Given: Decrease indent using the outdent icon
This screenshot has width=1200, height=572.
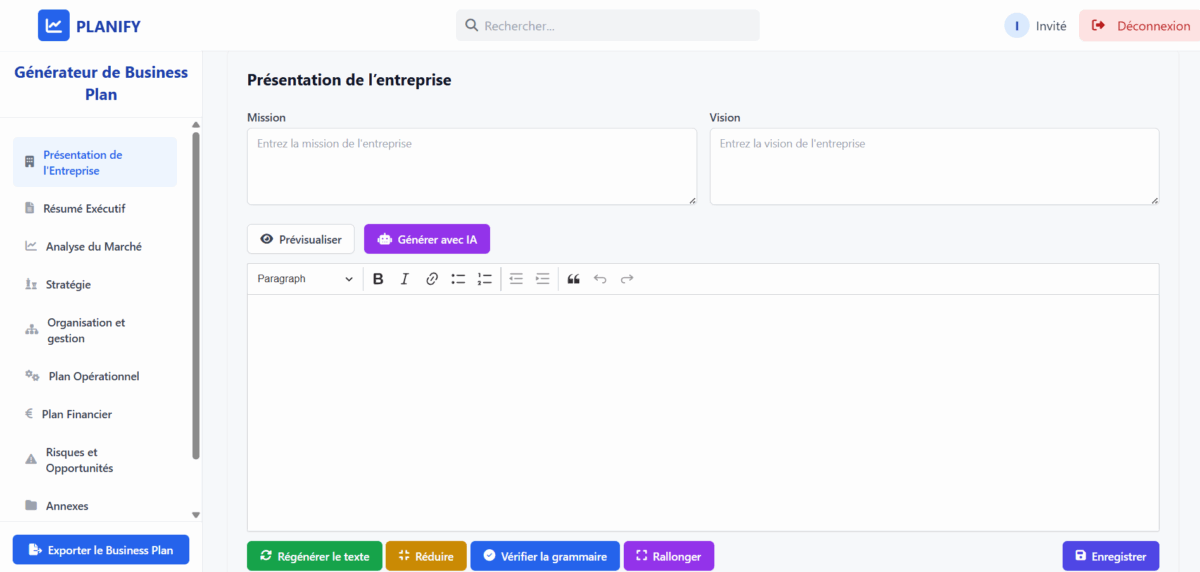Looking at the screenshot, I should click(x=516, y=279).
